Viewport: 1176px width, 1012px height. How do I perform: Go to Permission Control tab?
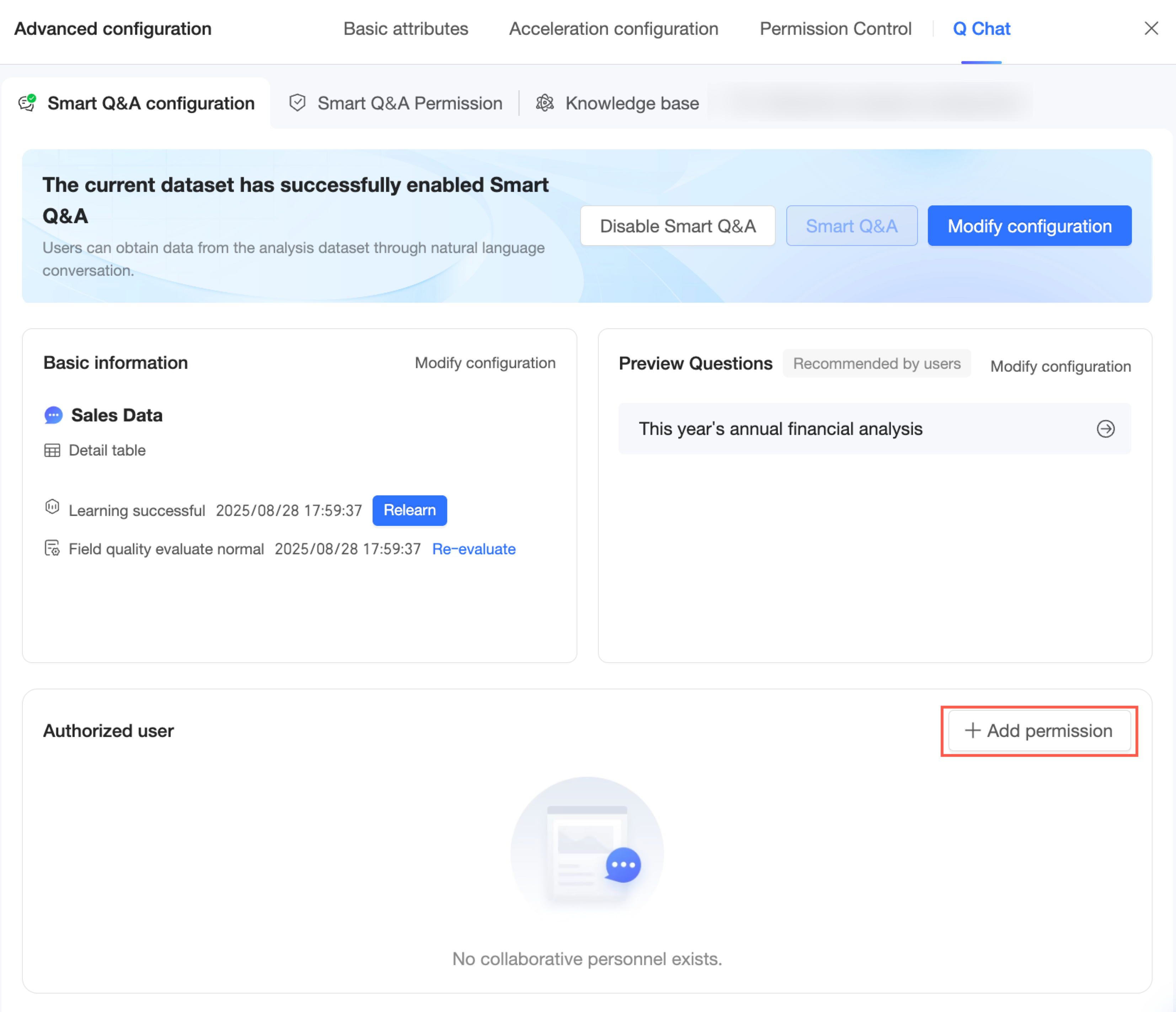click(x=835, y=29)
